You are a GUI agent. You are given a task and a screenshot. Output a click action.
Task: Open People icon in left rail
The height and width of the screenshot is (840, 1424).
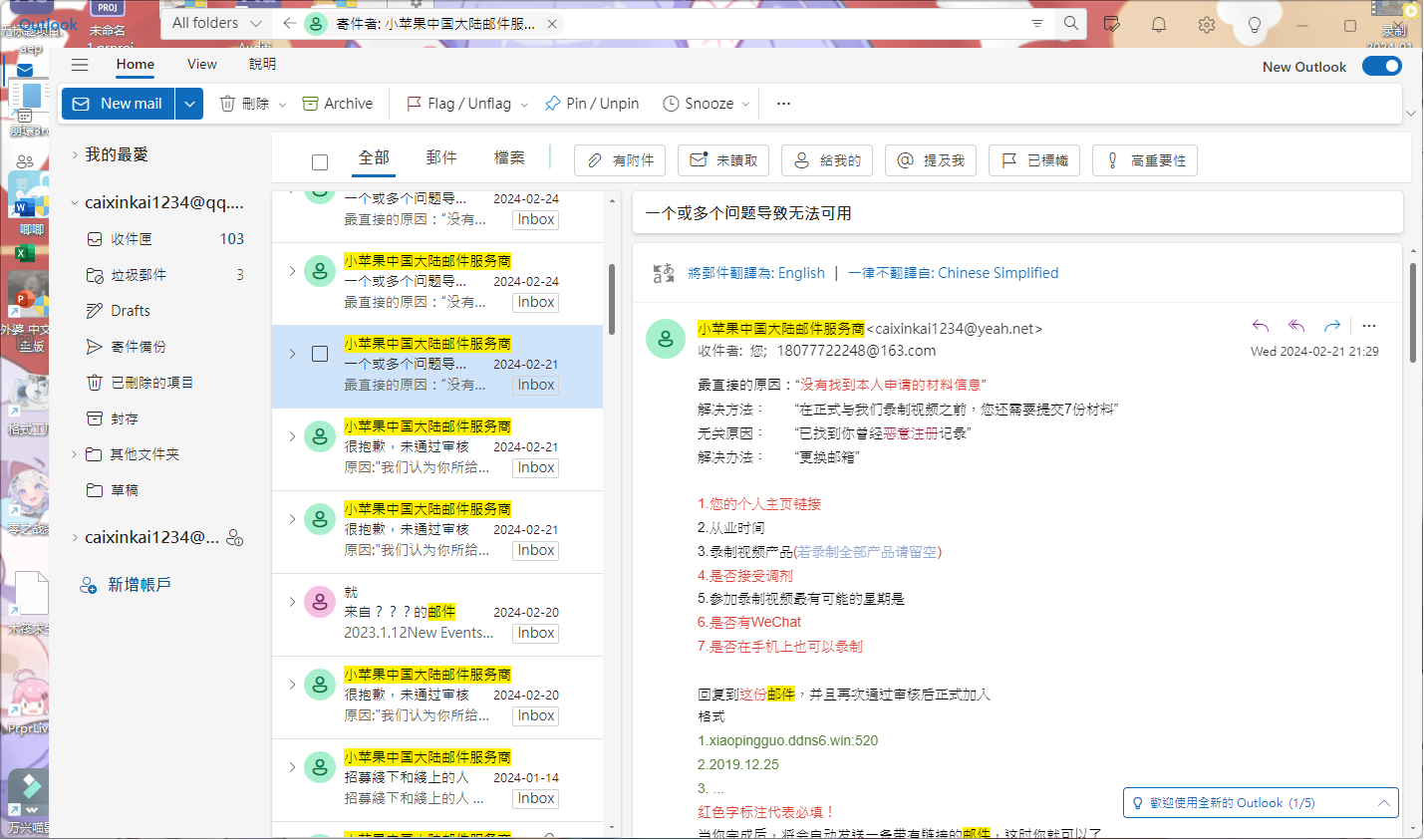(x=25, y=160)
